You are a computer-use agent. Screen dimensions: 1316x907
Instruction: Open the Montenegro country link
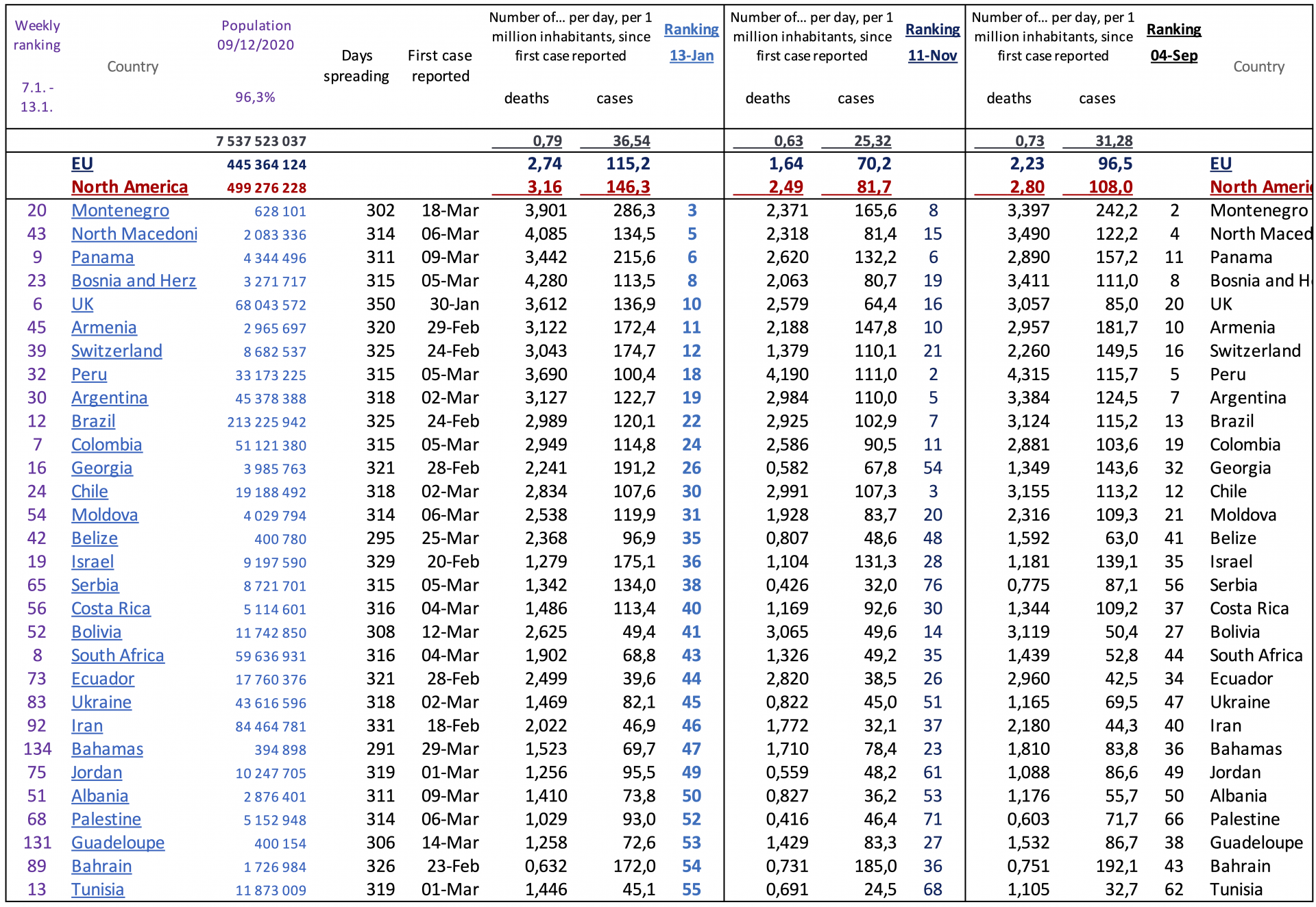(120, 210)
